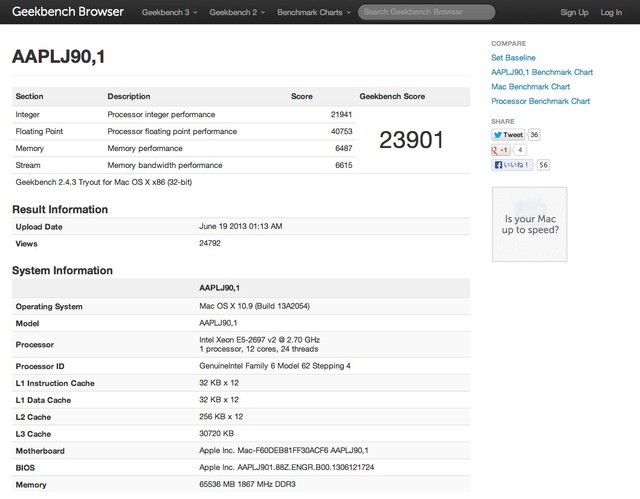Click '1 processor, 12 cores, 24 threads'

(x=258, y=349)
